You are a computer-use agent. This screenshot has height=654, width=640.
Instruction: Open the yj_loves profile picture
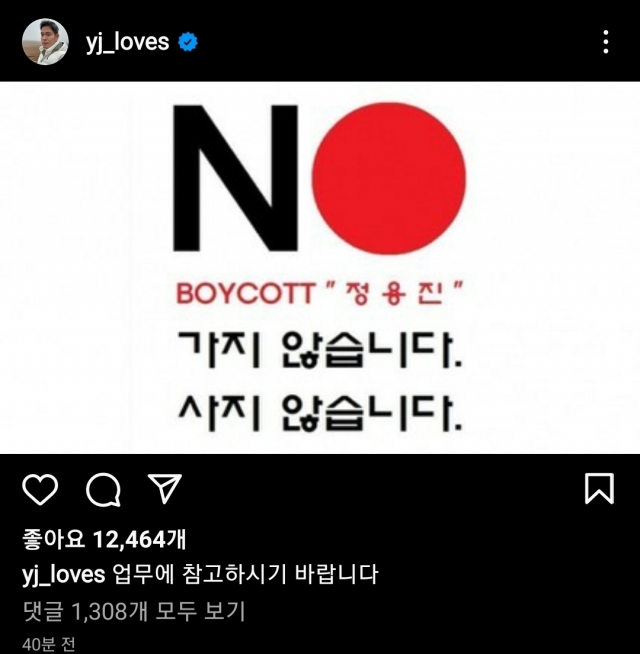coord(45,42)
